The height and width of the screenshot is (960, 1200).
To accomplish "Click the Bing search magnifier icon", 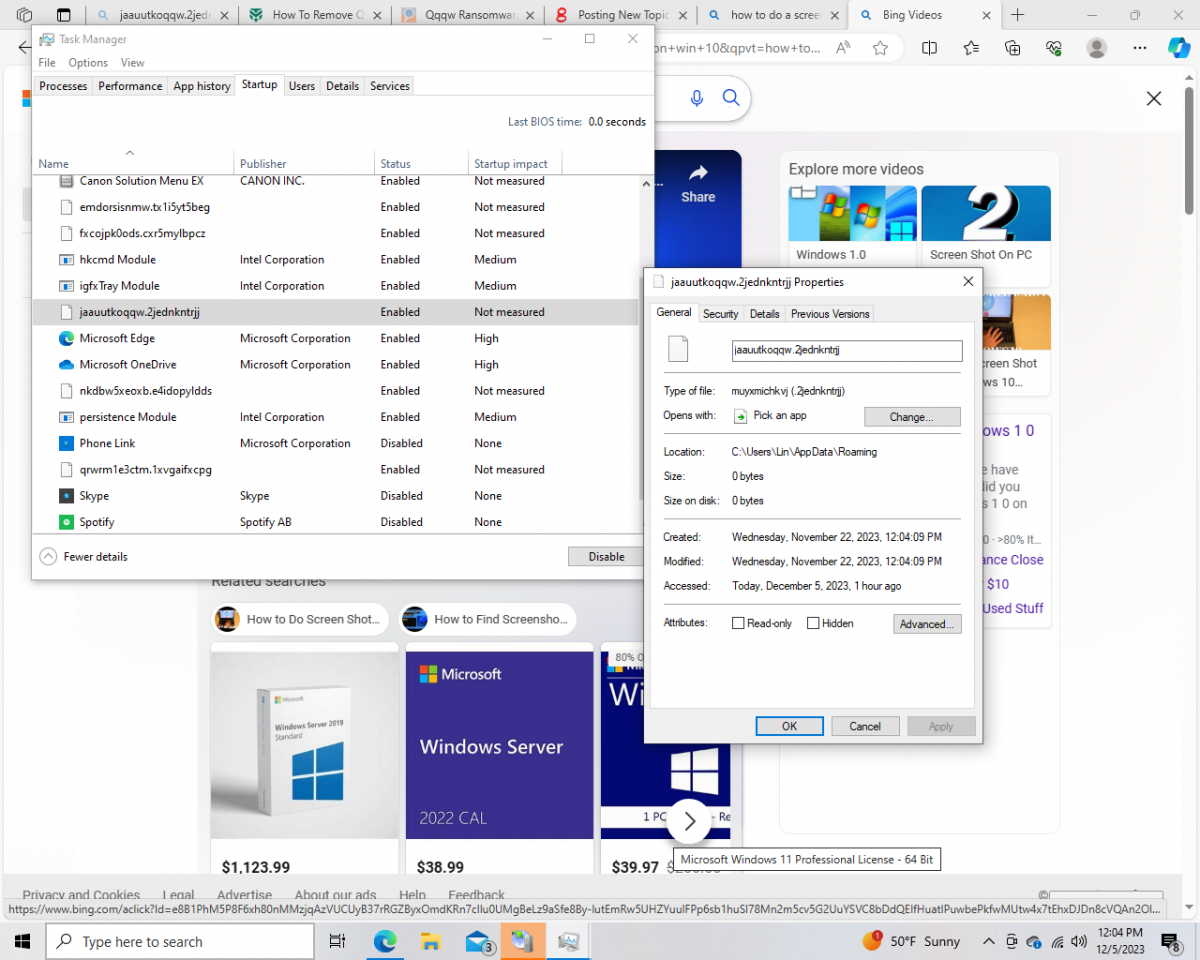I will click(731, 97).
